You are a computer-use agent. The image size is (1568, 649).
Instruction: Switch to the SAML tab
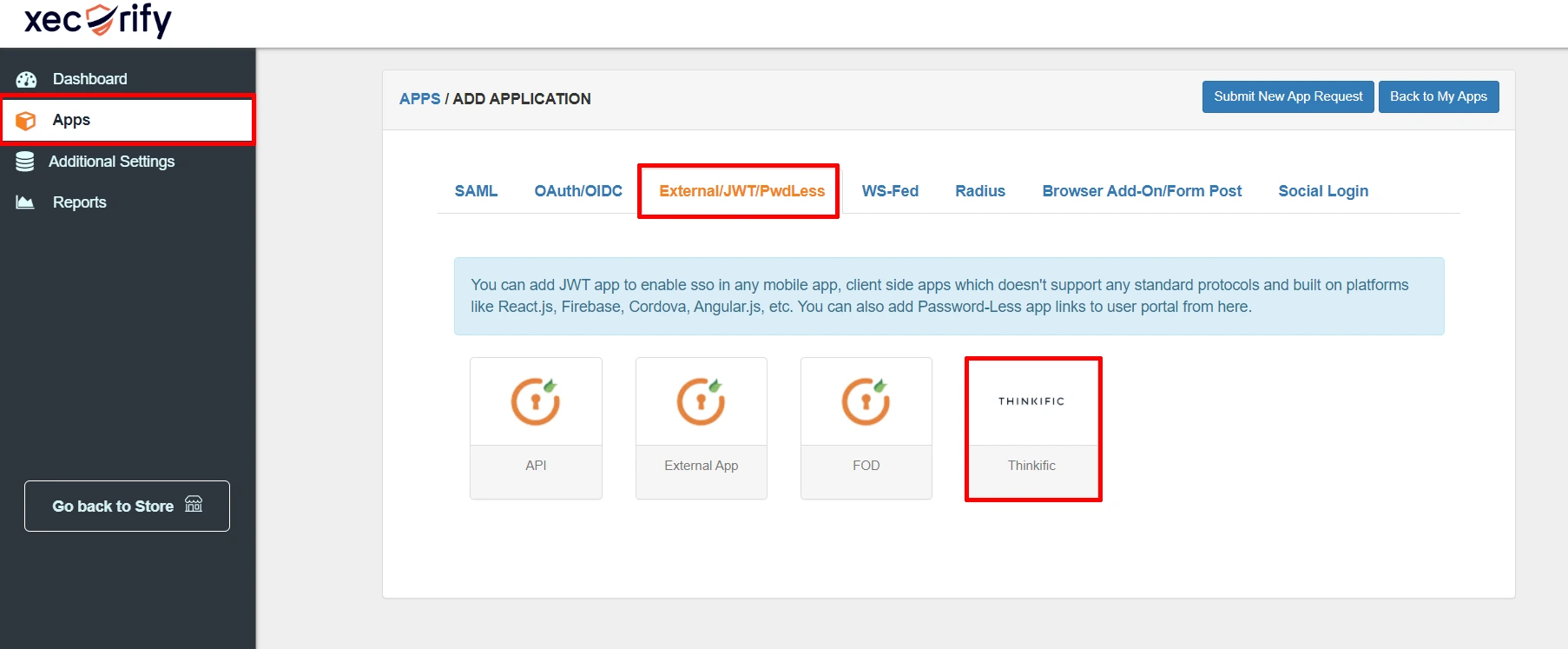(476, 191)
